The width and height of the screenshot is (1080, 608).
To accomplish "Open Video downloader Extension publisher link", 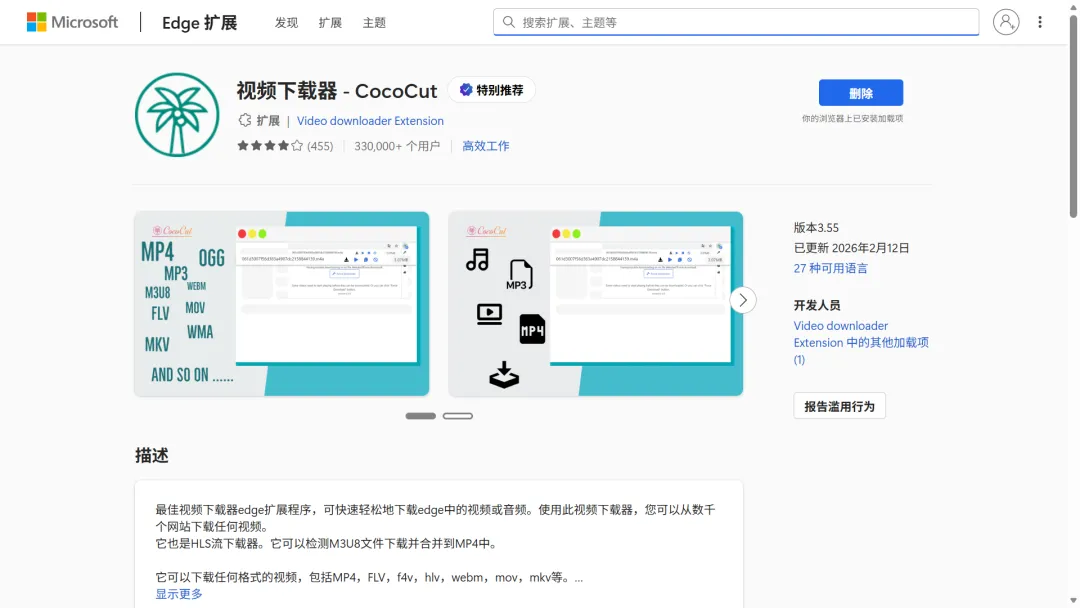I will [x=370, y=120].
